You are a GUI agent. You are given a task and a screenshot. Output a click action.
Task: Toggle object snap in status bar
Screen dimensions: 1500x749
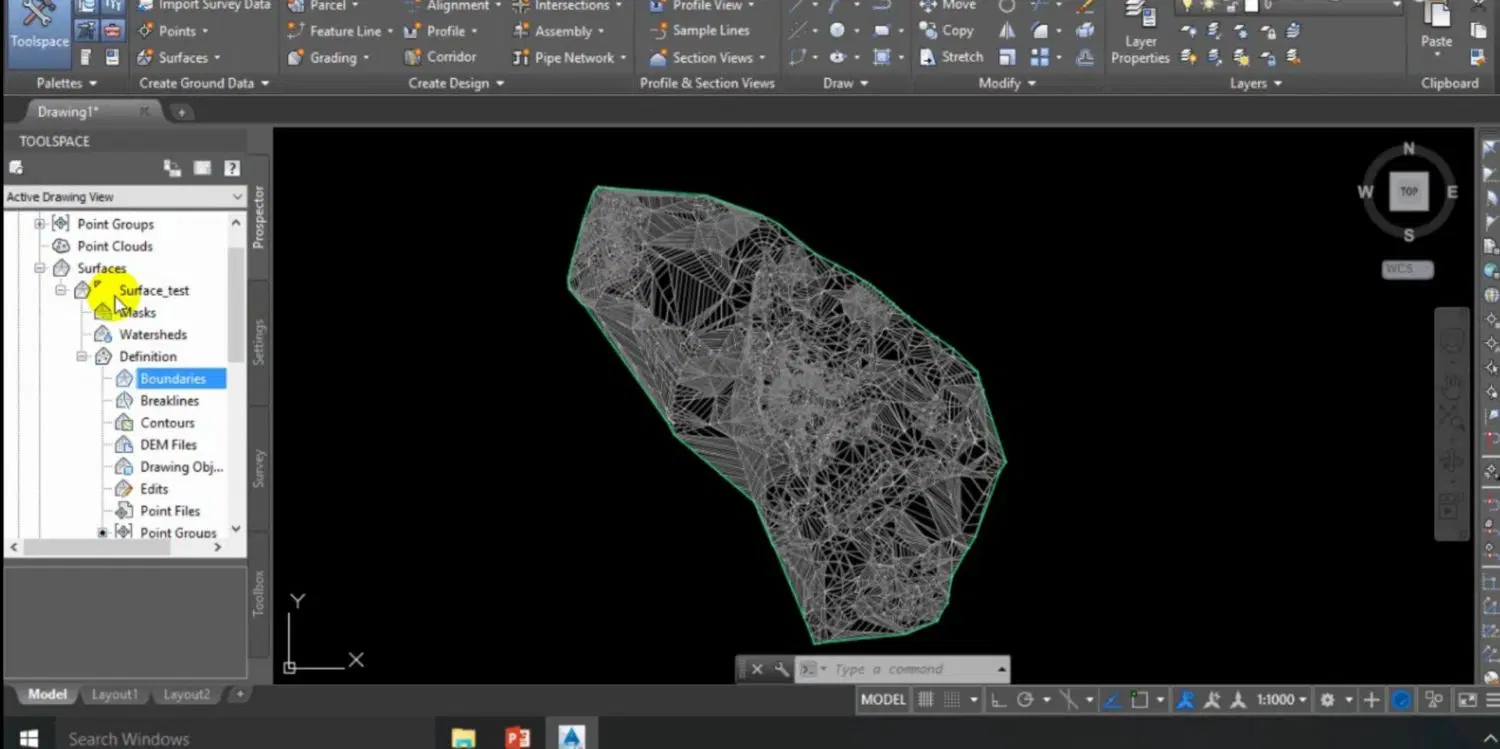[1139, 700]
